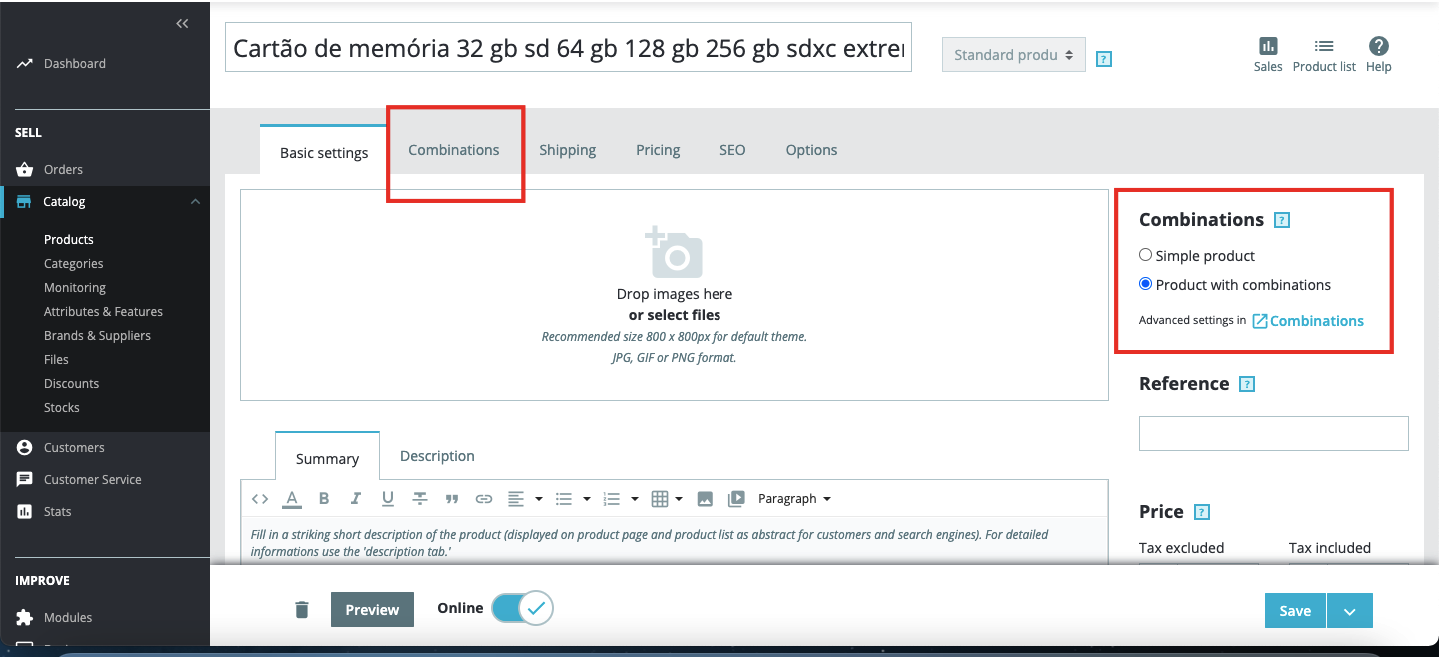
Task: Select Simple product radio button
Action: point(1146,255)
